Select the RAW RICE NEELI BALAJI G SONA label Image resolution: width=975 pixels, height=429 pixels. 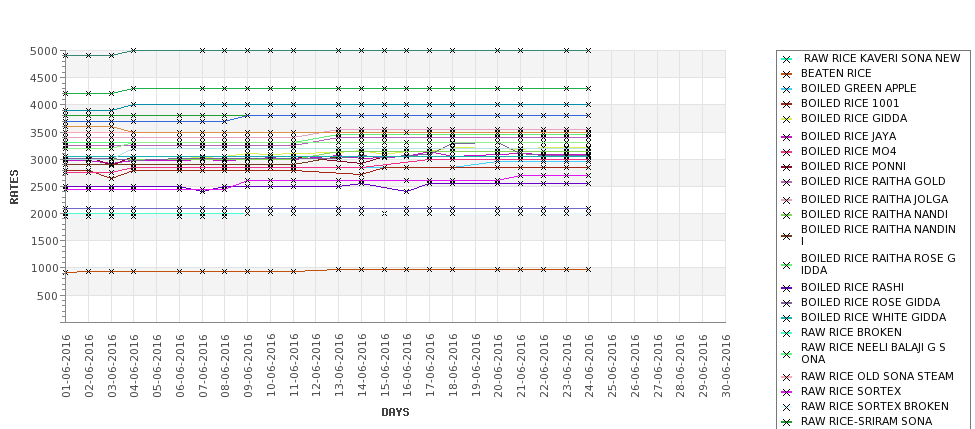[873, 353]
